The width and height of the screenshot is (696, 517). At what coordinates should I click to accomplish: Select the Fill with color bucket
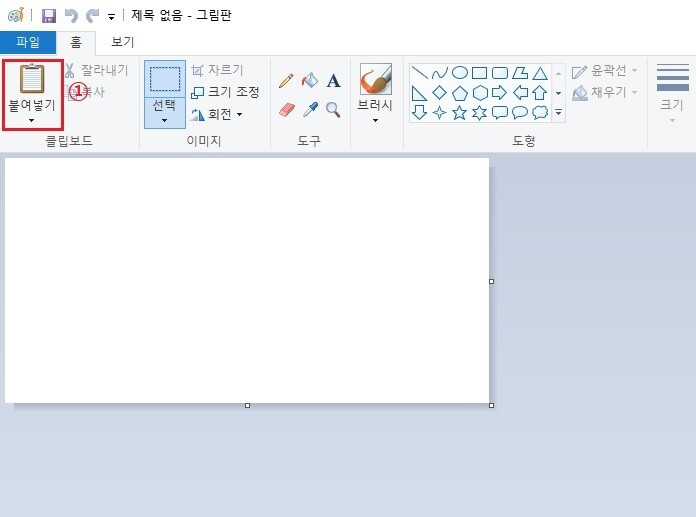point(310,81)
